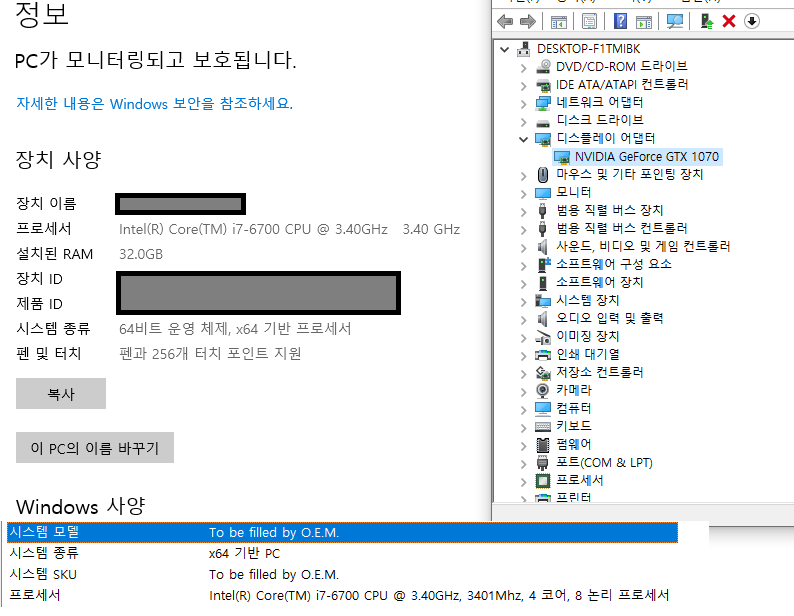Click the blue Help question mark icon
The height and width of the screenshot is (616, 794).
click(x=621, y=21)
